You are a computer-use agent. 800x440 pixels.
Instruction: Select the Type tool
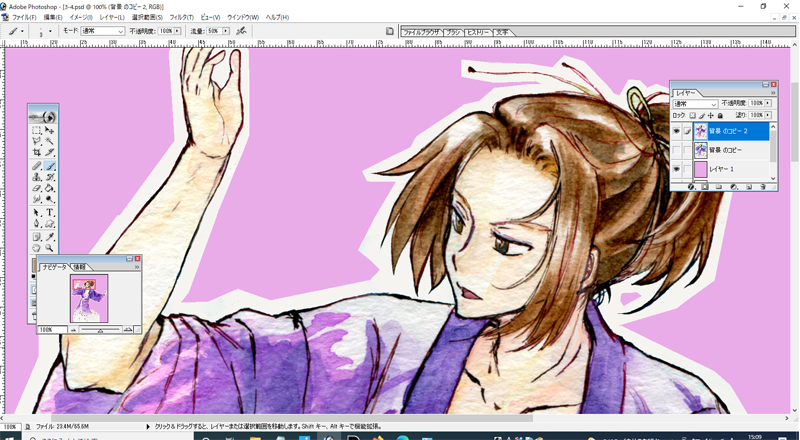[x=49, y=212]
